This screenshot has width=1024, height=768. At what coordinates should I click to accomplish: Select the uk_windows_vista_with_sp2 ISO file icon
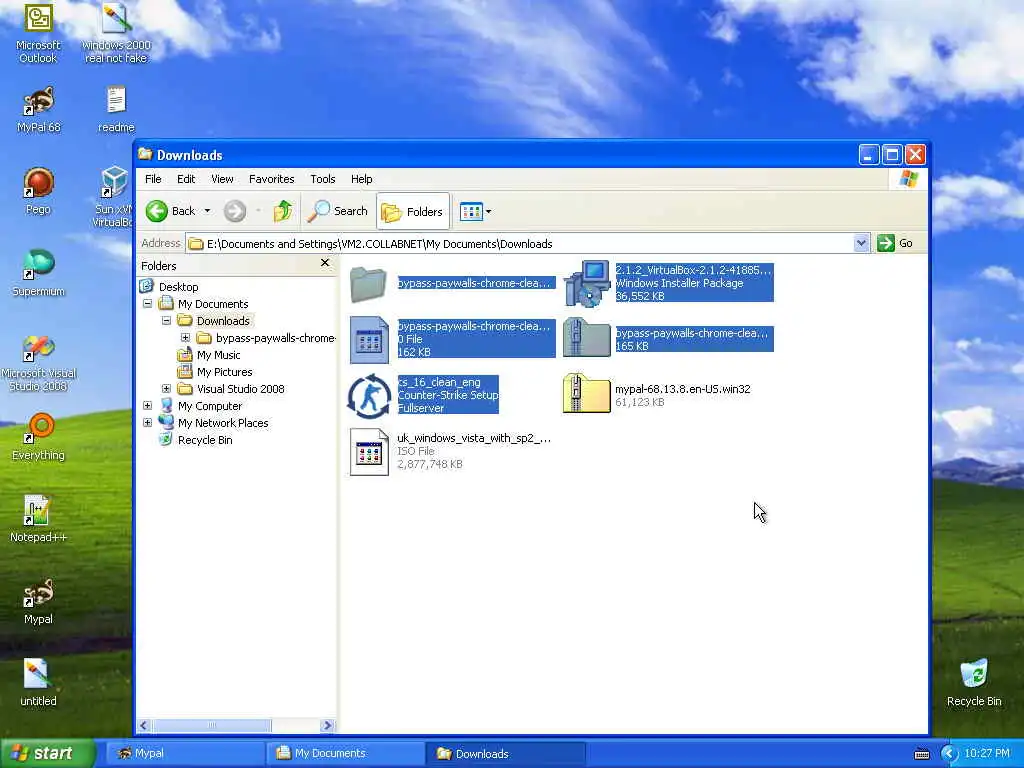tap(369, 451)
